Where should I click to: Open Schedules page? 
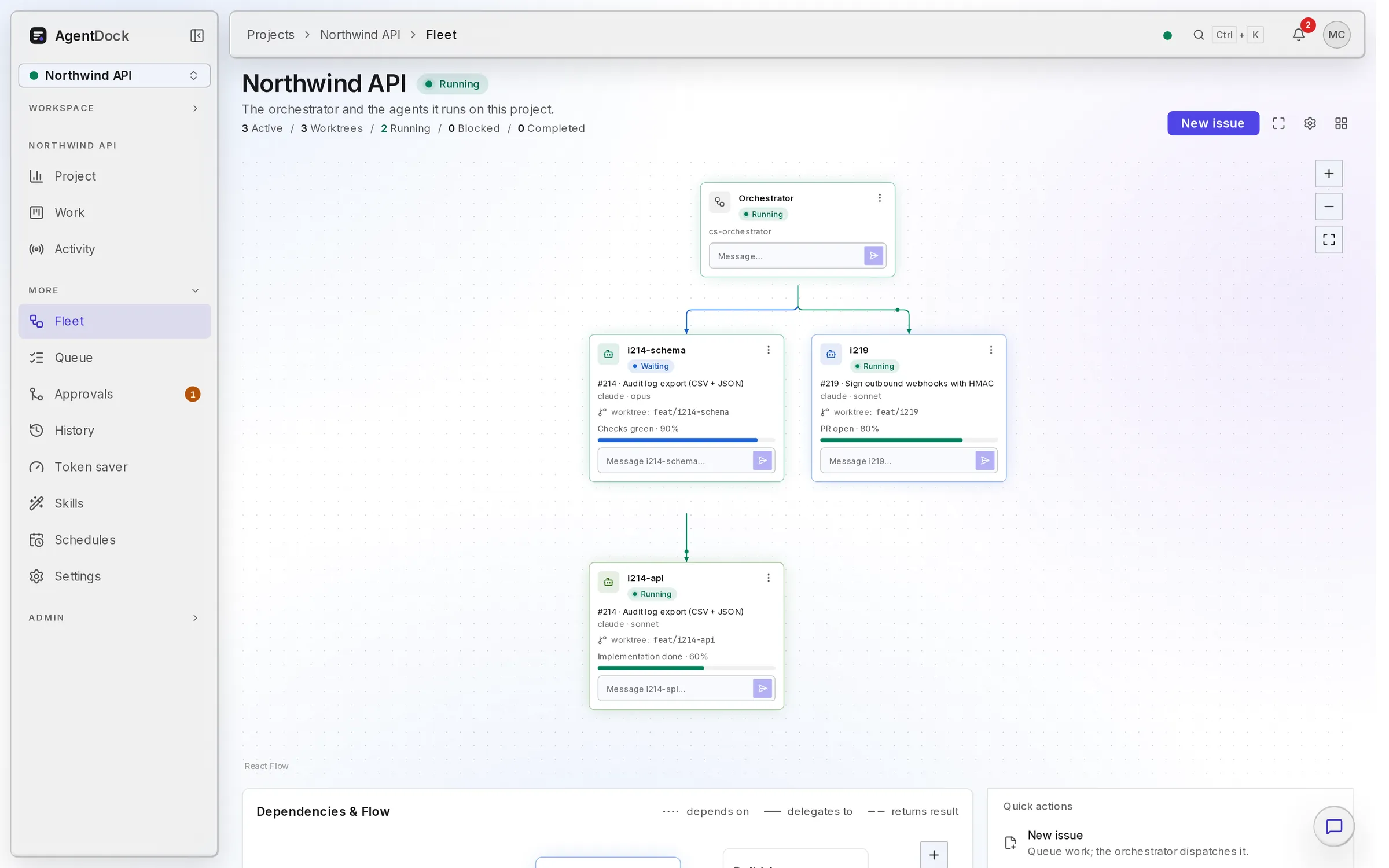click(x=115, y=540)
